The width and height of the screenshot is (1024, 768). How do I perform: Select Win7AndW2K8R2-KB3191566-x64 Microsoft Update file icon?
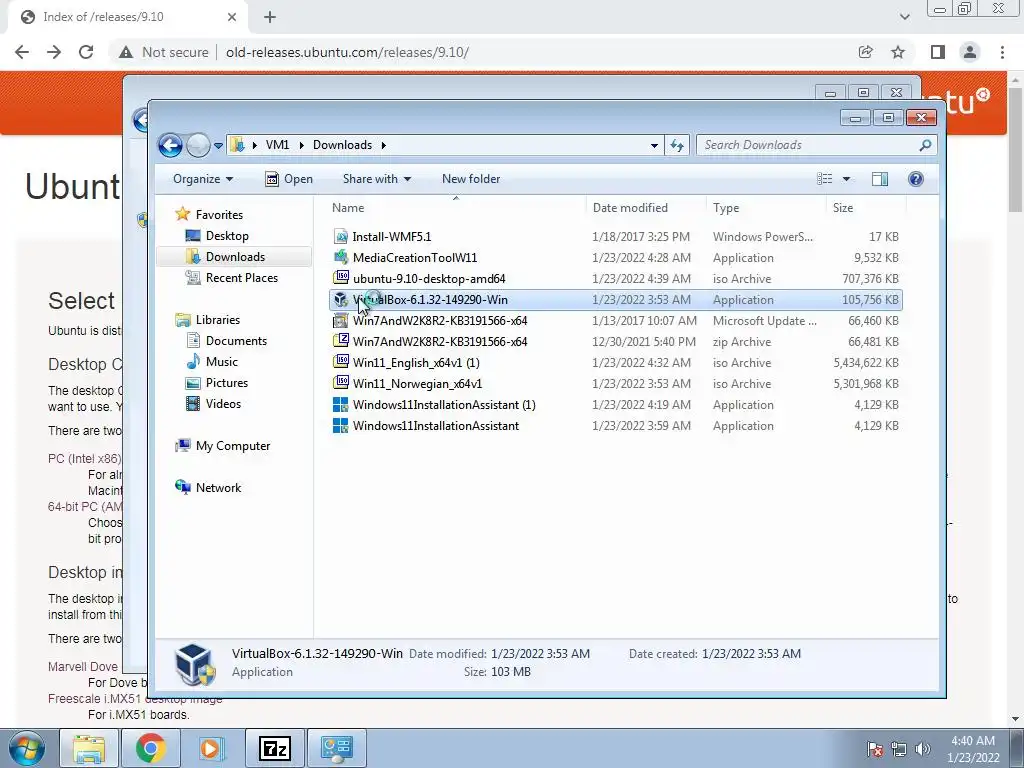340,321
